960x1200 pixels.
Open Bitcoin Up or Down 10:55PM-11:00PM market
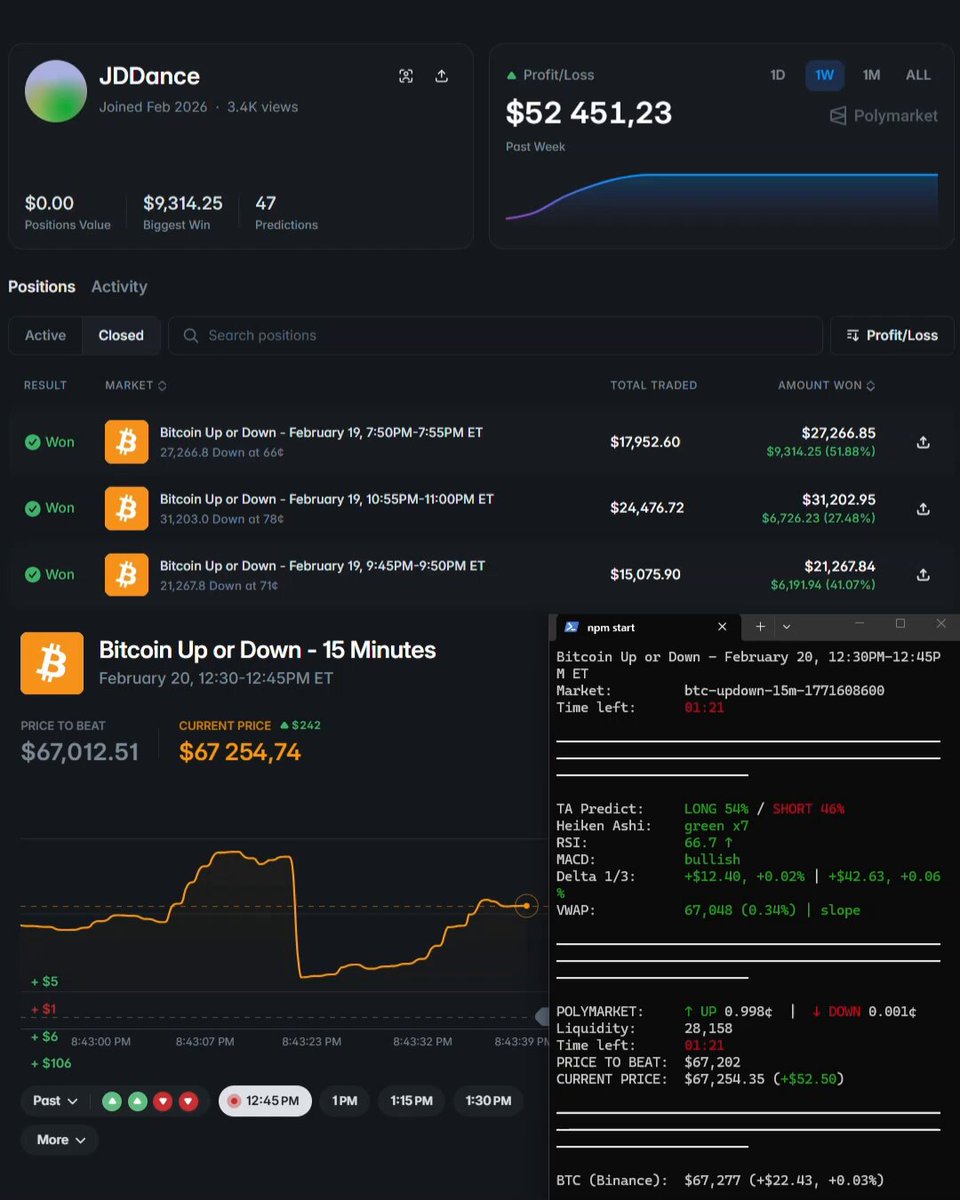[x=327, y=499]
